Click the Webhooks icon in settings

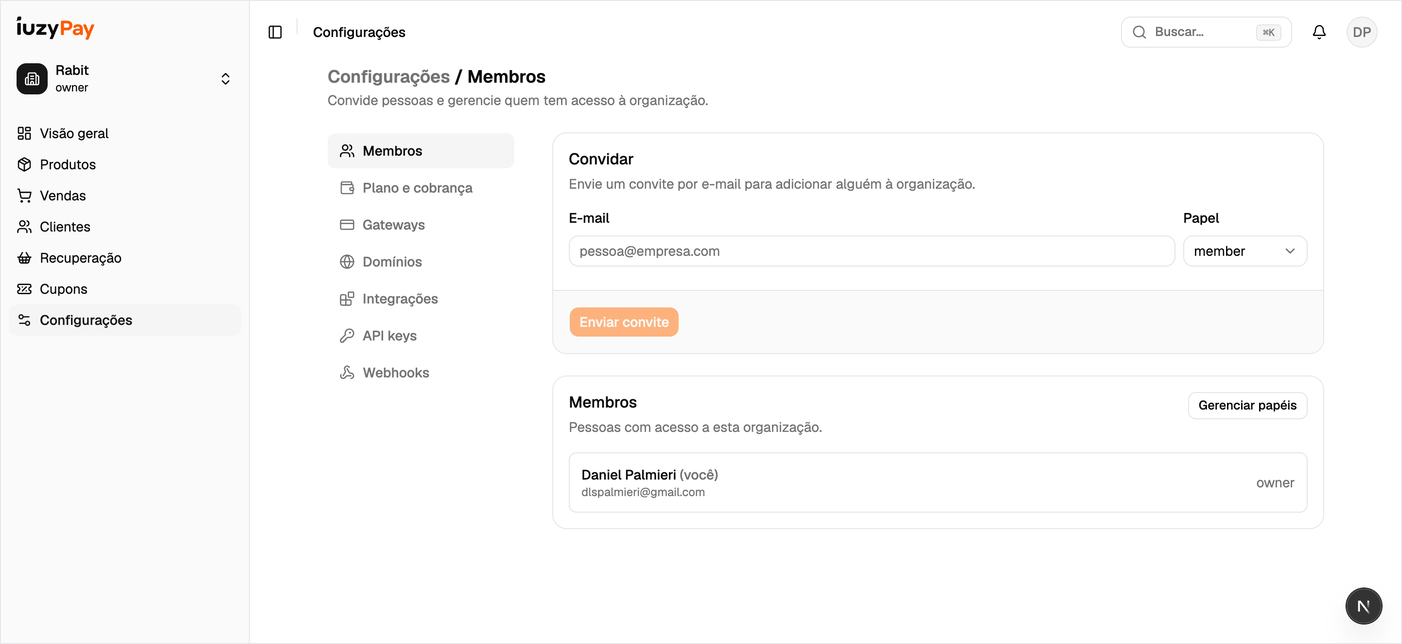click(x=347, y=373)
